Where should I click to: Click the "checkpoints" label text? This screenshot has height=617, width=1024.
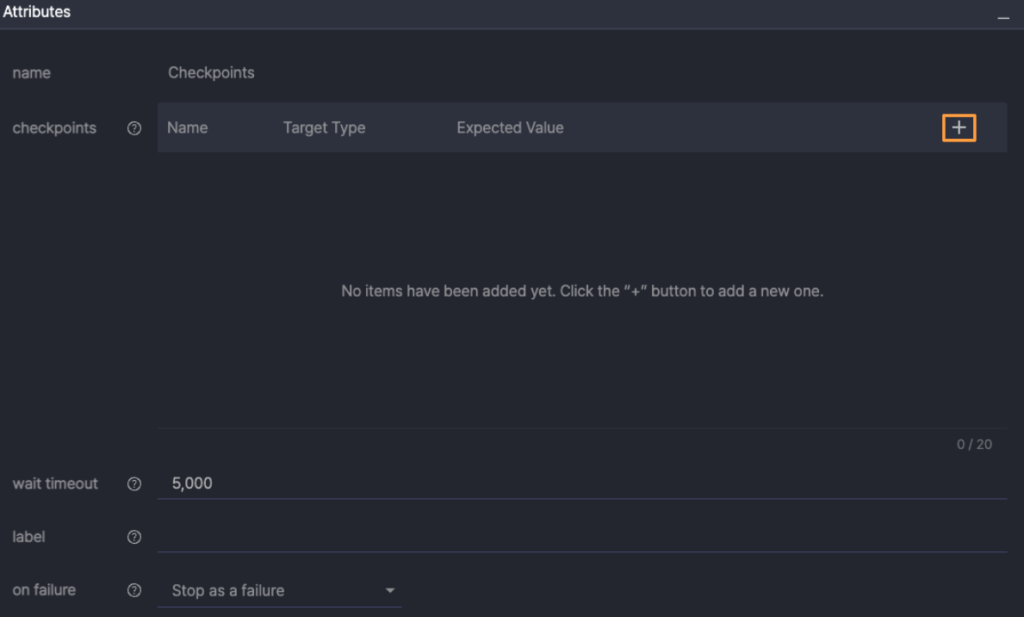coord(54,128)
